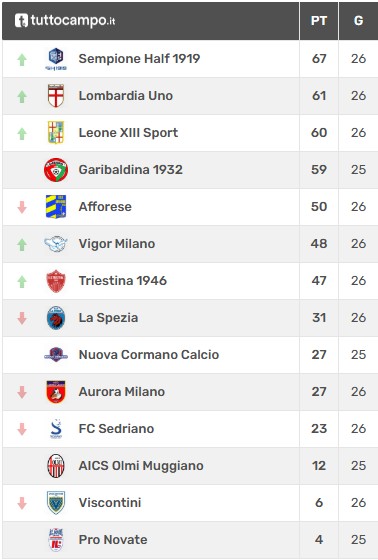Click green up arrow beside Sempione Half
Screen dimensions: 378x560
pyautogui.click(x=22, y=60)
